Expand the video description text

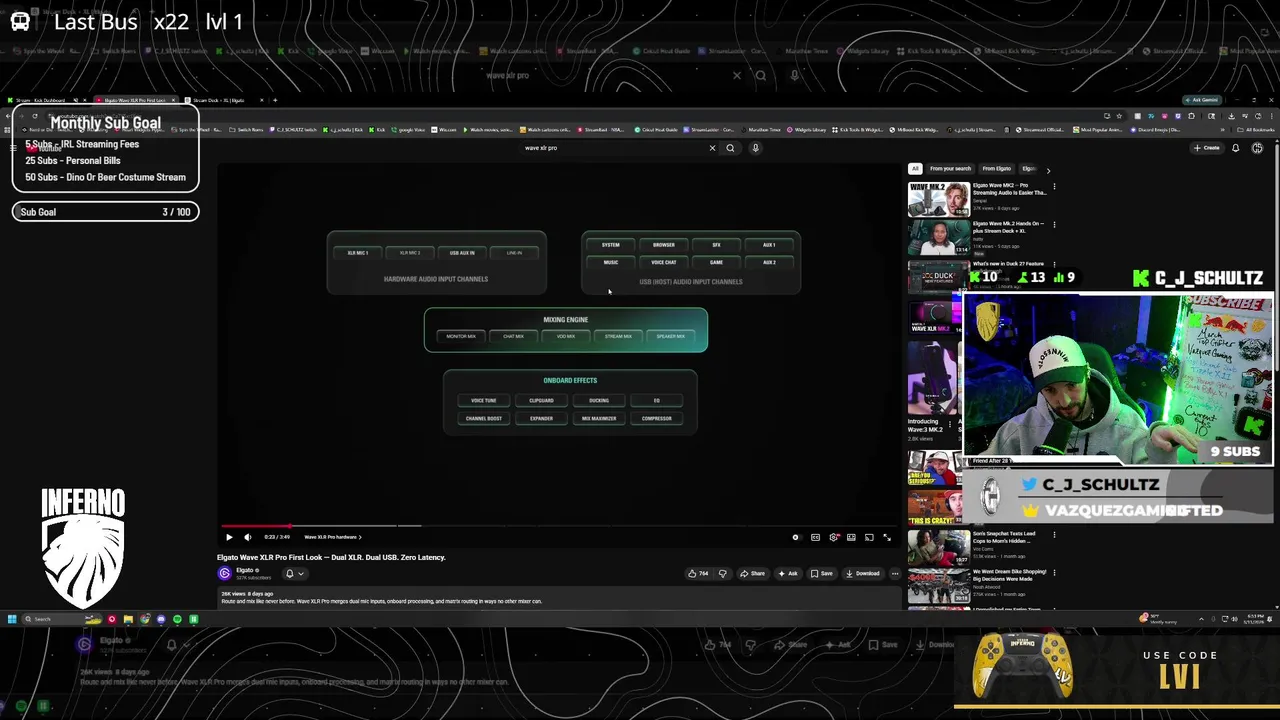[560, 598]
